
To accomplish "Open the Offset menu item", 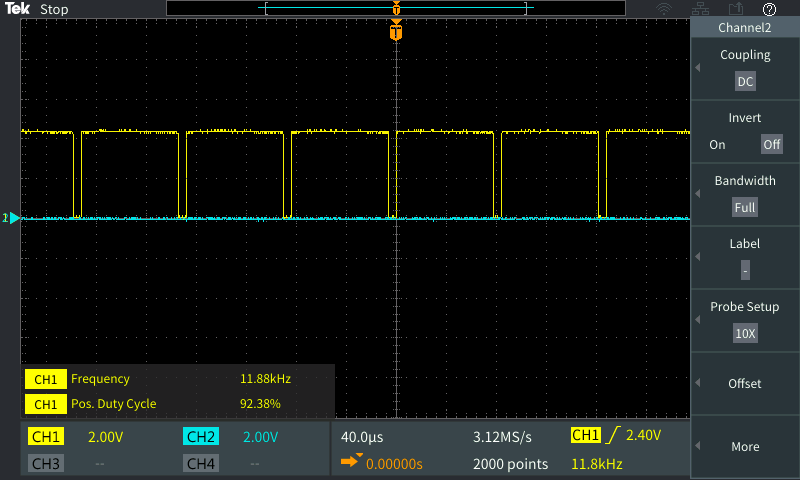I will coord(744,384).
